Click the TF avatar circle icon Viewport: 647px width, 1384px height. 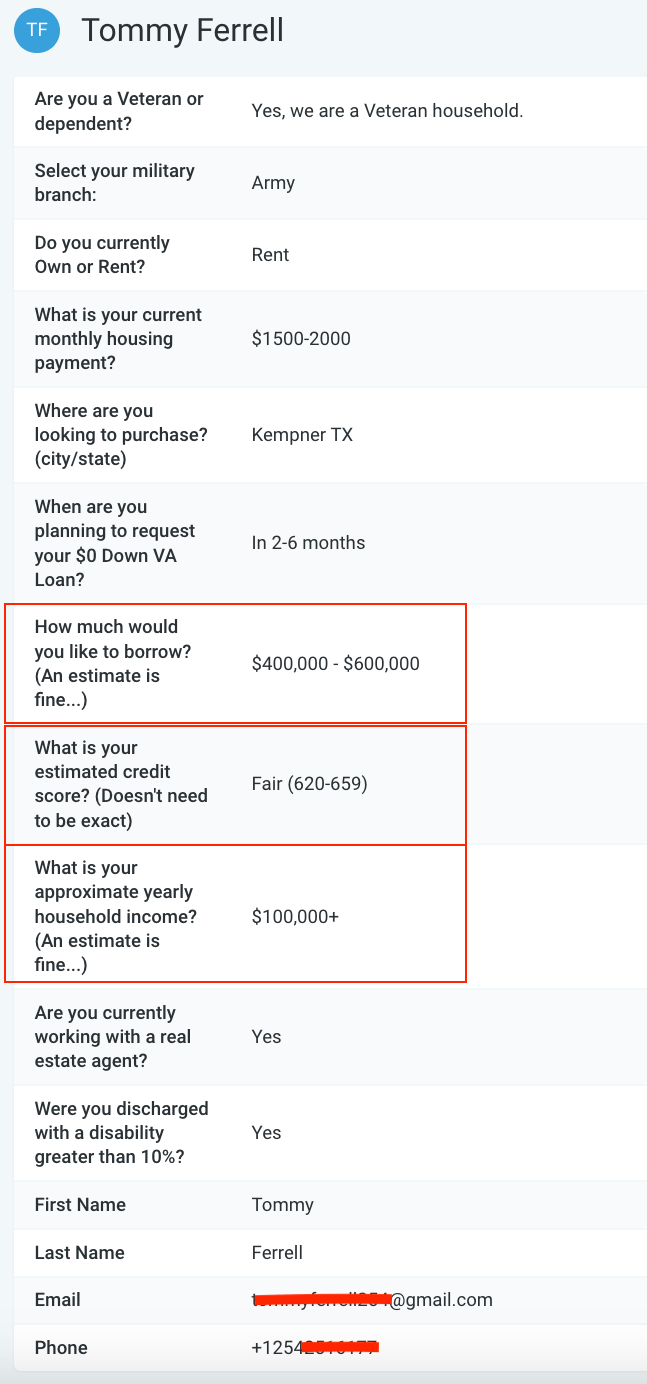tap(36, 31)
